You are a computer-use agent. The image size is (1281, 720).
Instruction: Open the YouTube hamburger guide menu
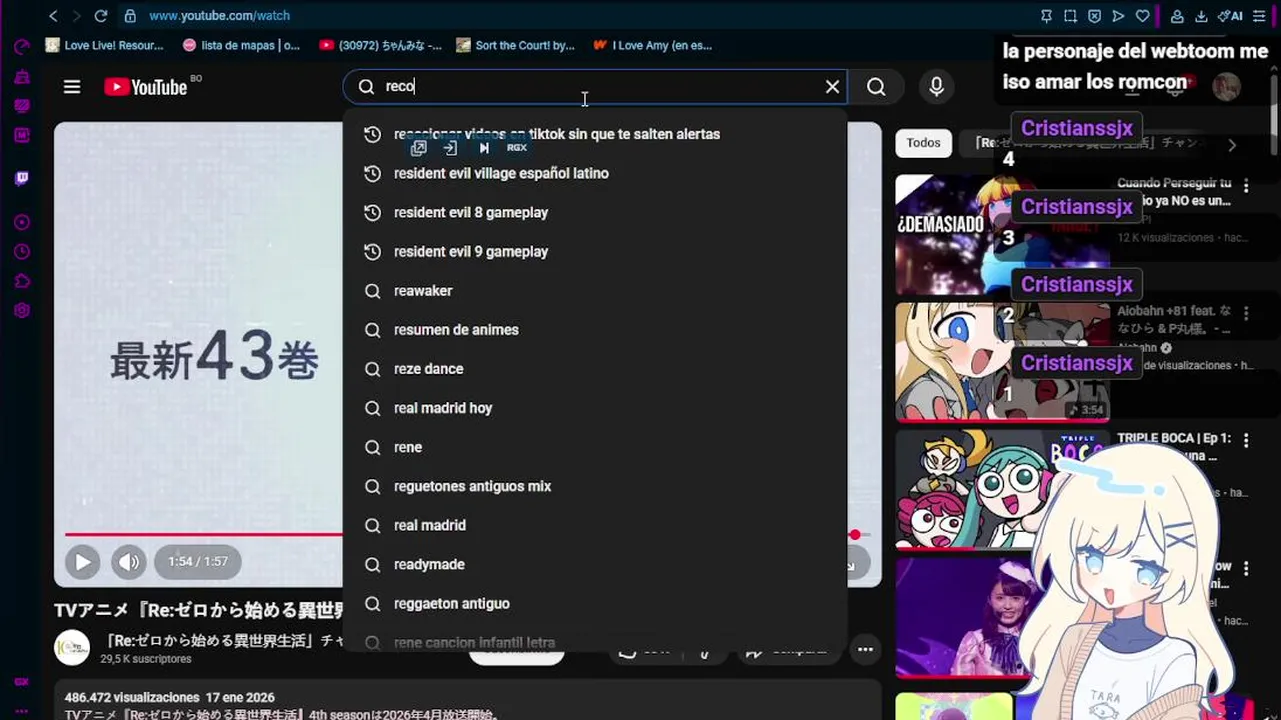tap(72, 87)
